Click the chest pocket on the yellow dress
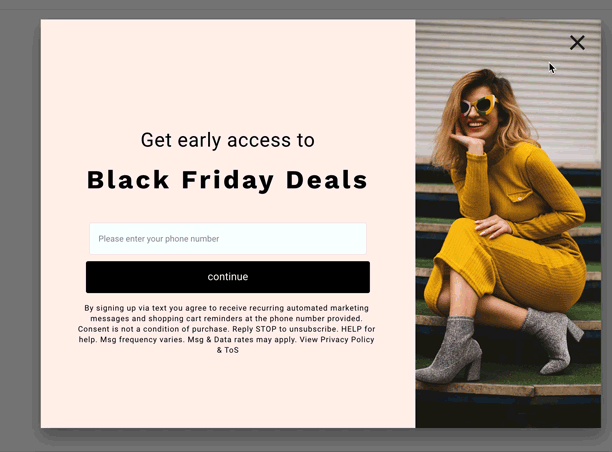Image resolution: width=612 pixels, height=452 pixels. coord(520,196)
